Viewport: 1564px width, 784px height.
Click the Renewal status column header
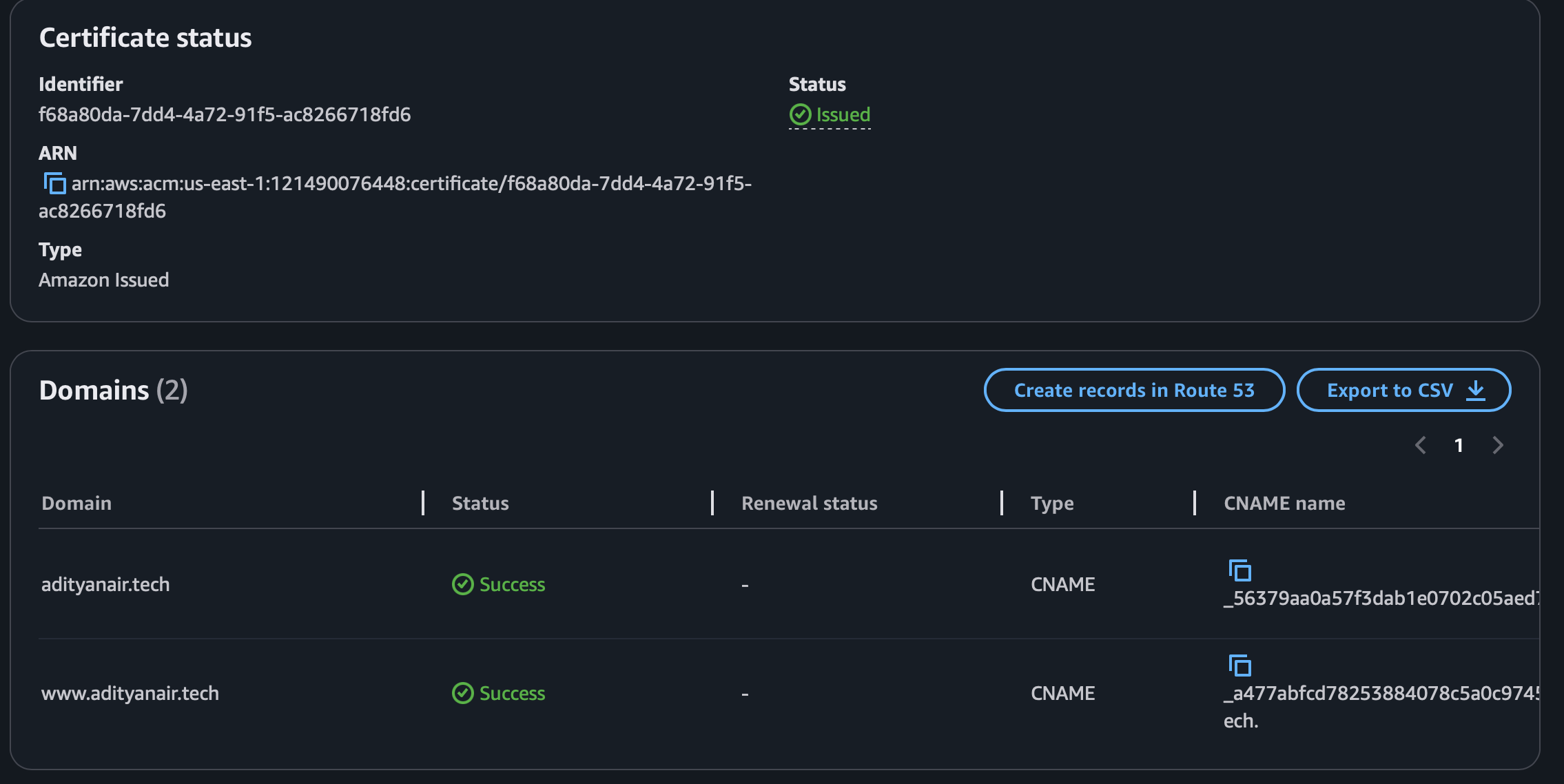coord(809,503)
